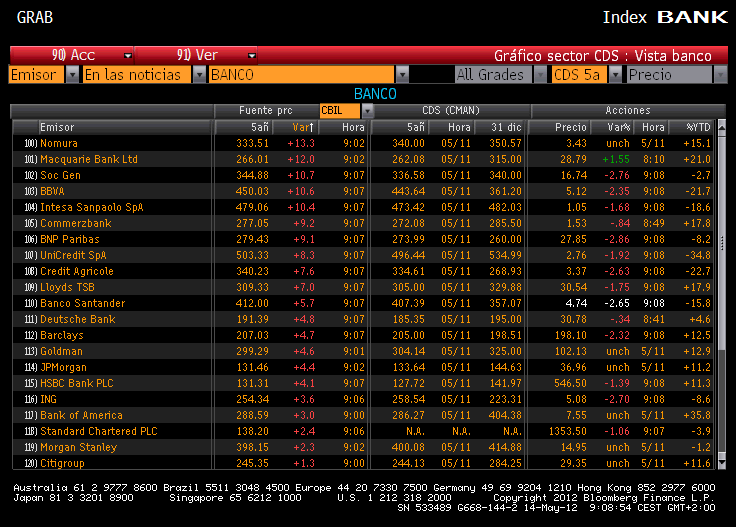736x527 pixels.
Task: Open issuer Lloyds TSB
Action: pyautogui.click(x=67, y=287)
